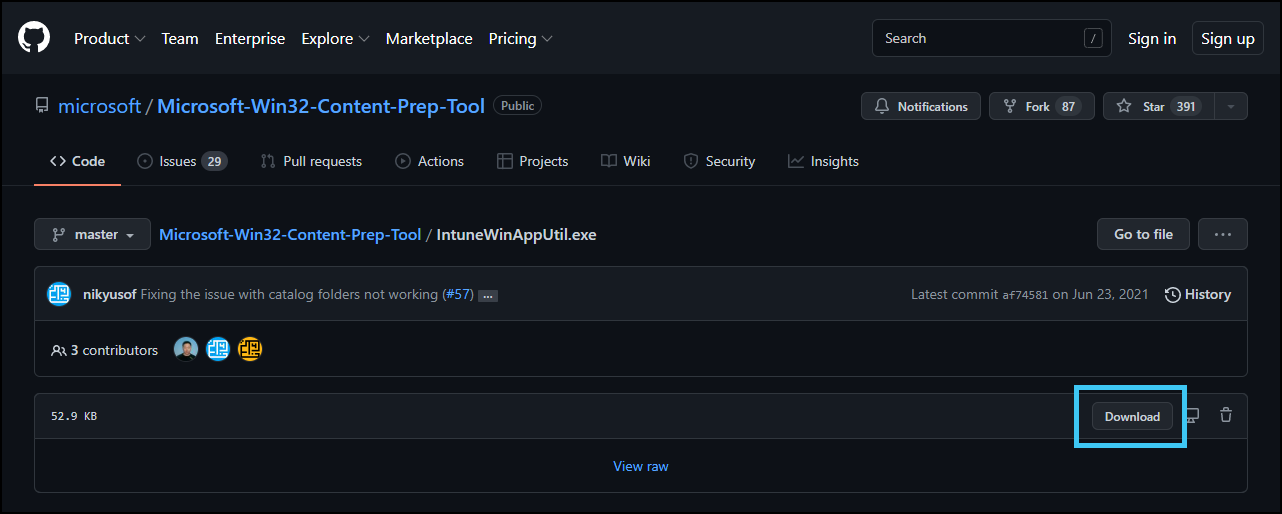Screen dimensions: 1282x514
Task: Switch to the Issues tab
Action: click(x=182, y=161)
